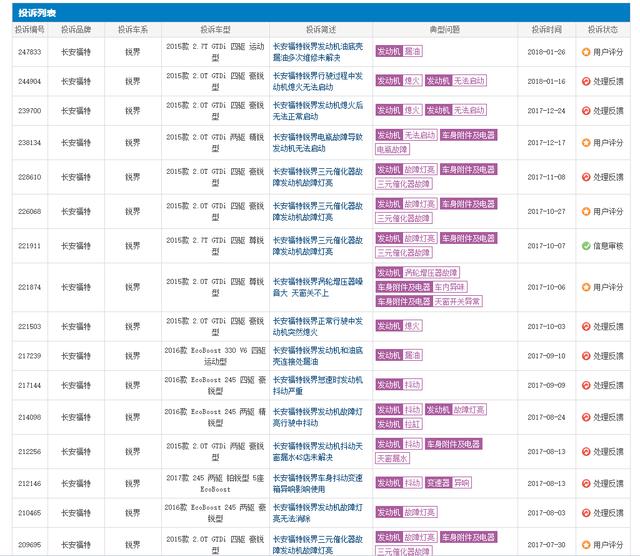Open the 三元催化器故障 complaint link in row 221911
Viewport: 640px width, 556px height.
[x=318, y=246]
